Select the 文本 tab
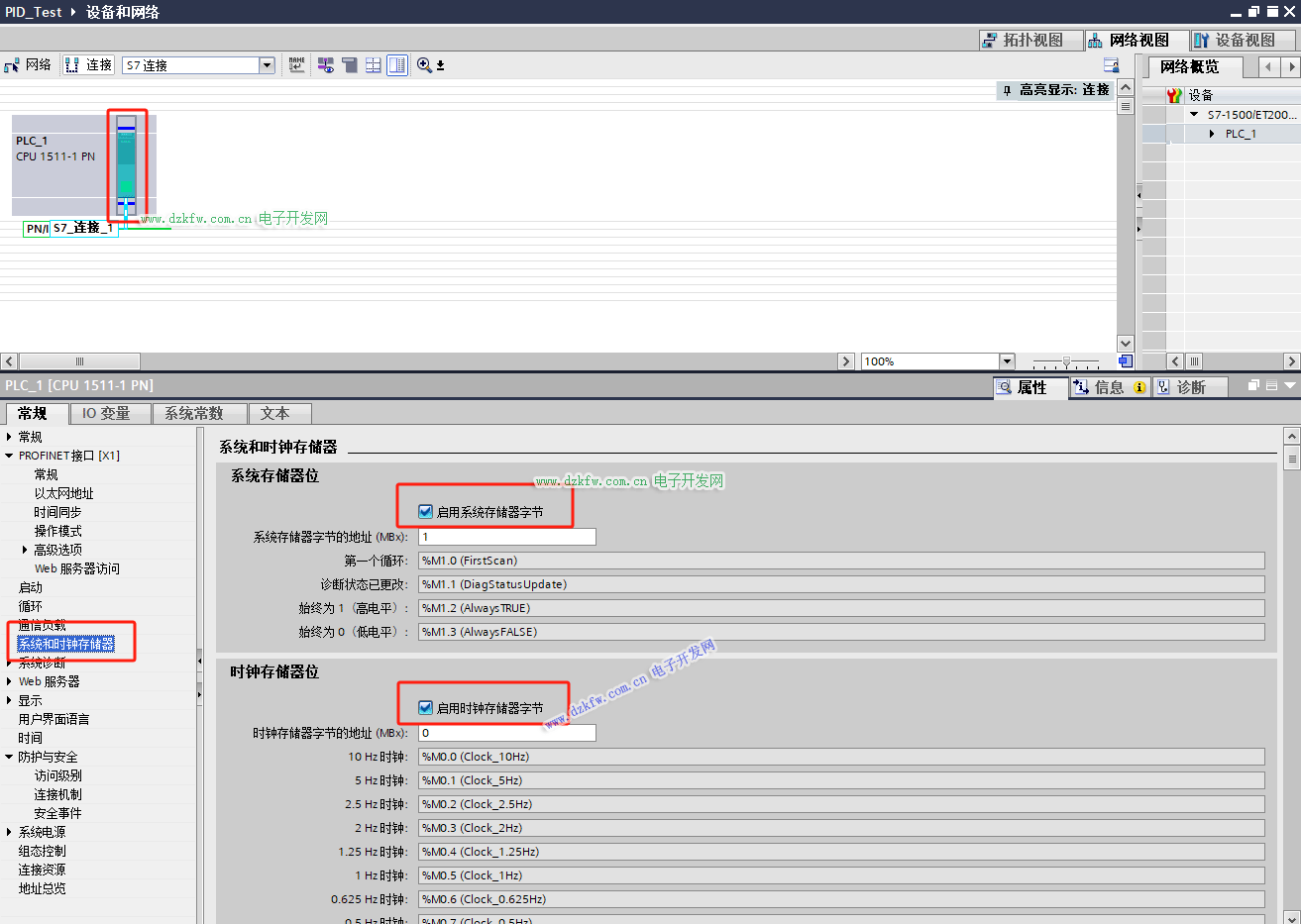Viewport: 1301px width, 924px height. pos(279,414)
